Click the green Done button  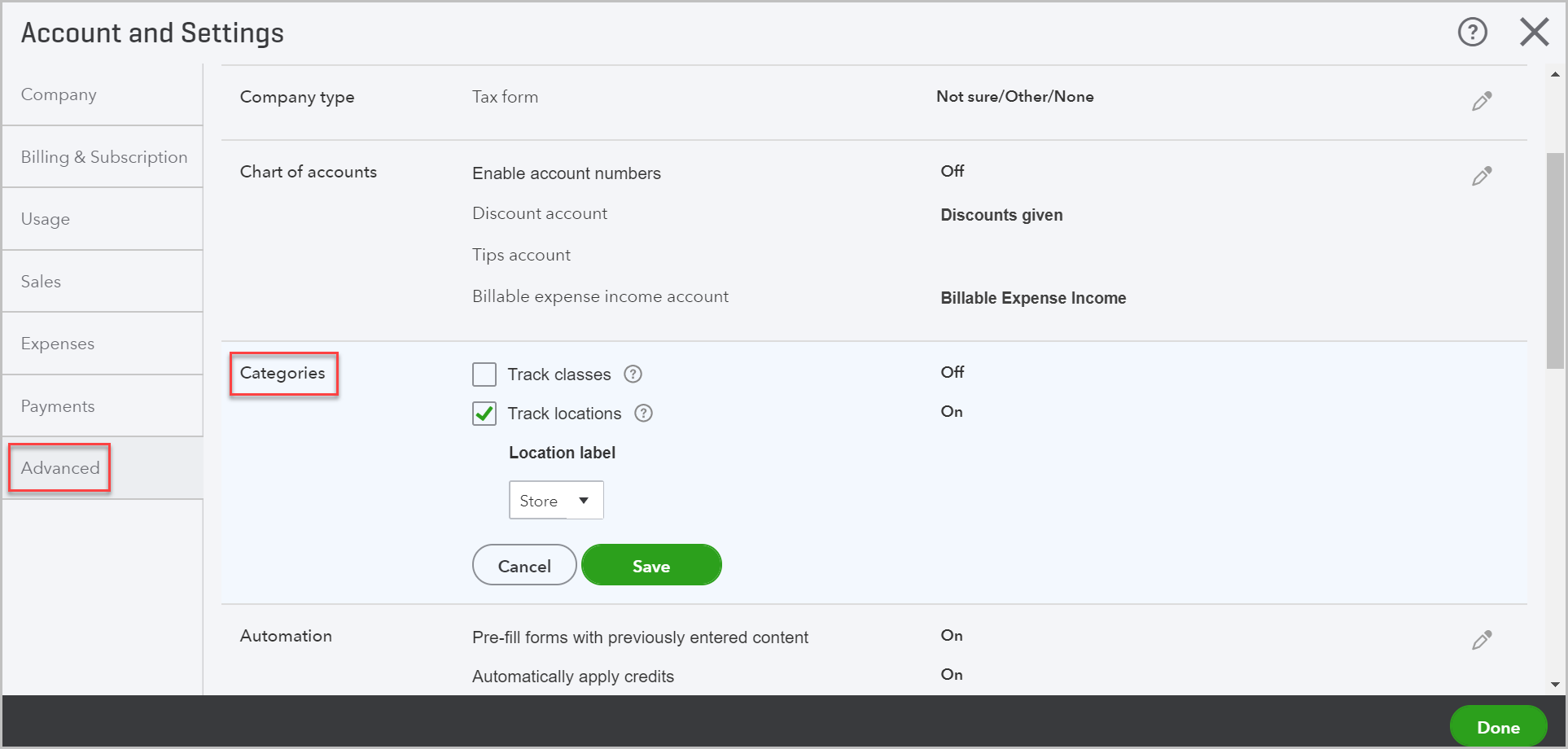coord(1498,726)
